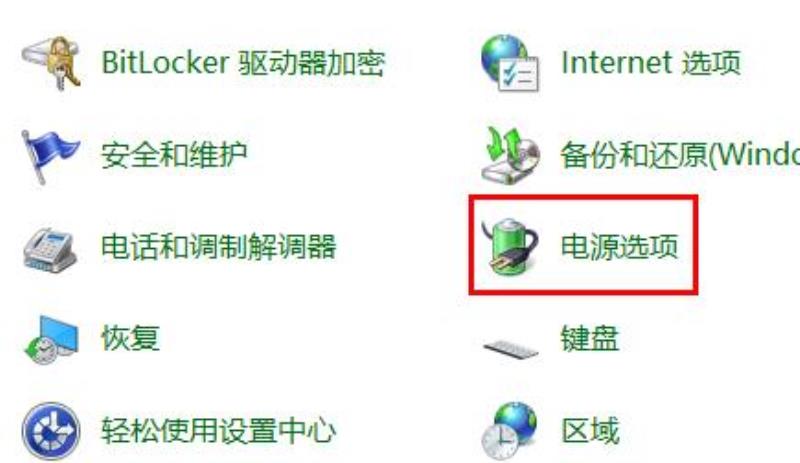Open the BitLocker 驱动器加密 link

click(243, 63)
